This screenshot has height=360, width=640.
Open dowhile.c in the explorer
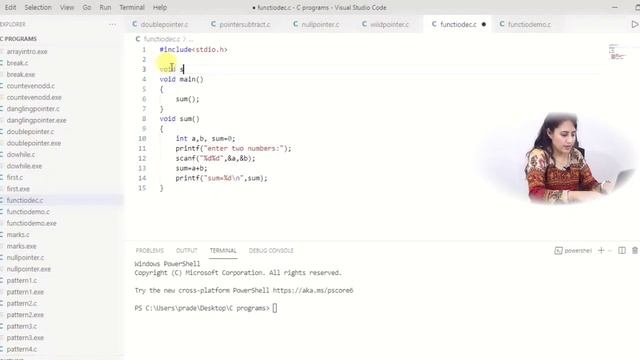20,155
